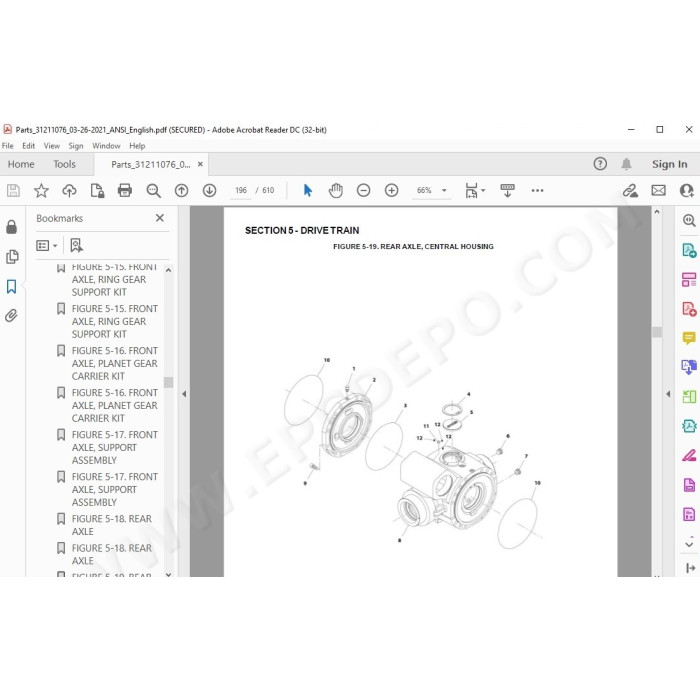The image size is (700, 700).
Task: Open Create PDF tool in right pane
Action: [689, 309]
